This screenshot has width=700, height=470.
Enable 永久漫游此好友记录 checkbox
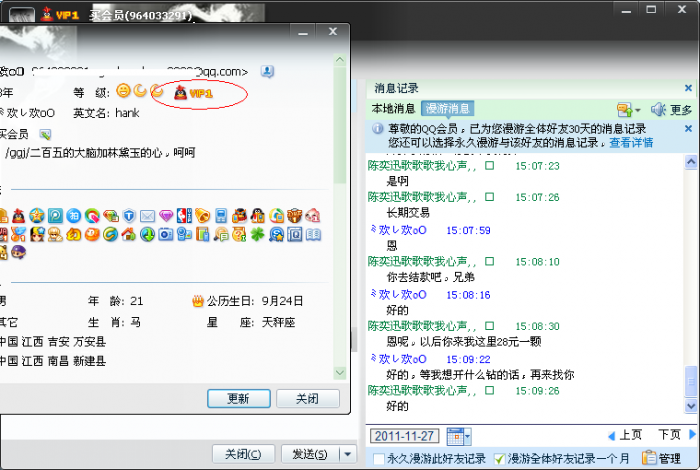pos(379,458)
